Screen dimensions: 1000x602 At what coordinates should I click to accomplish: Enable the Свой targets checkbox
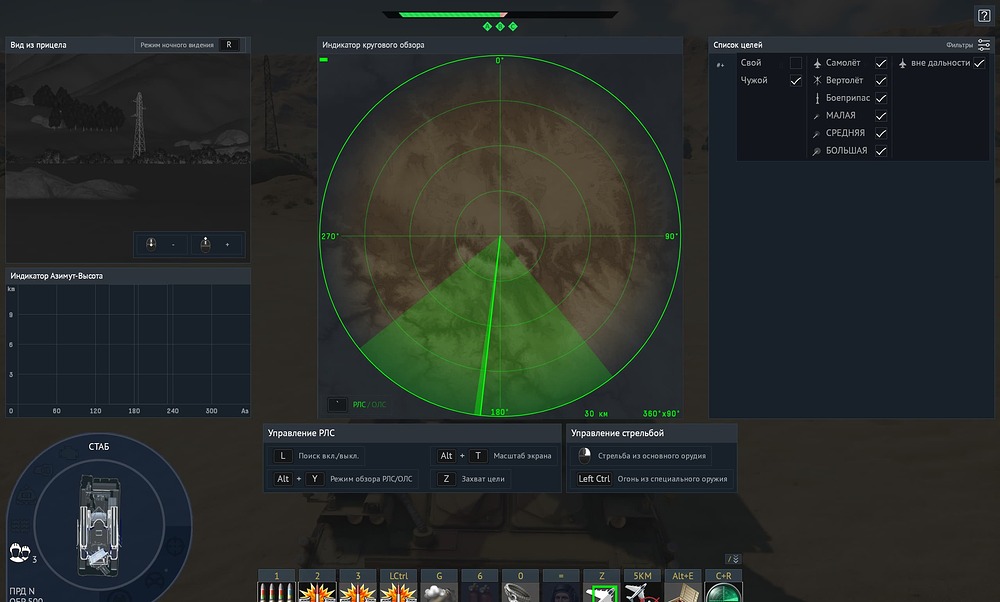(x=795, y=63)
